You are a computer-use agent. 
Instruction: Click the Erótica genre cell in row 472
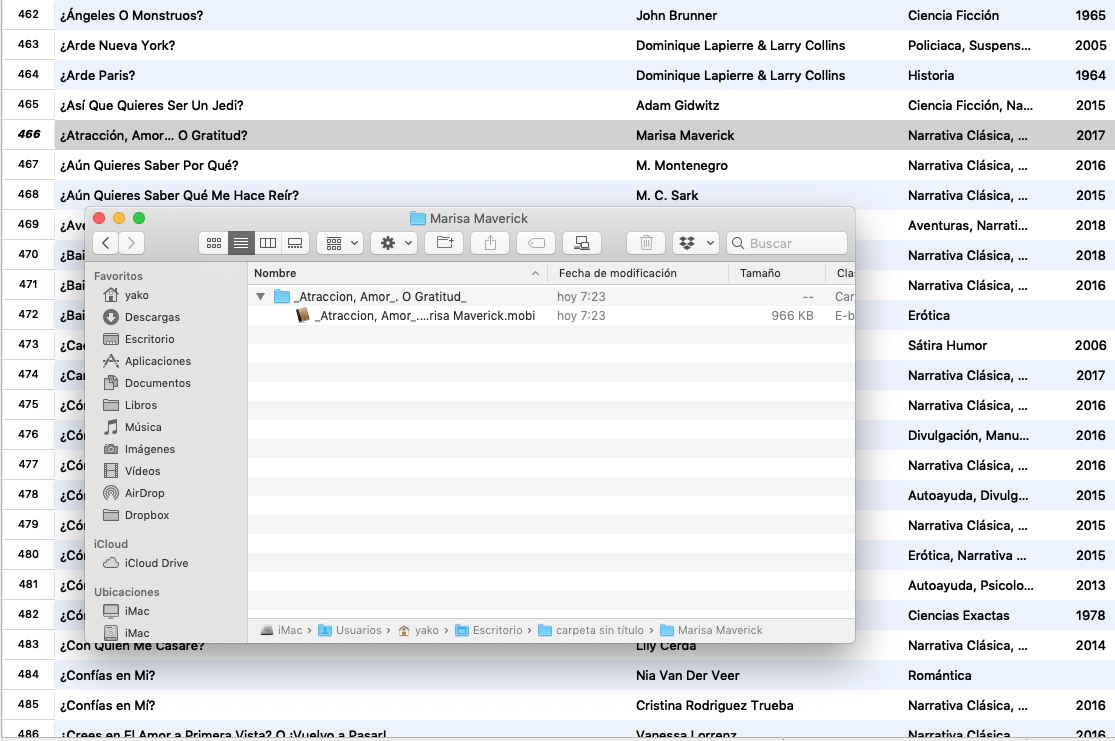coord(929,316)
